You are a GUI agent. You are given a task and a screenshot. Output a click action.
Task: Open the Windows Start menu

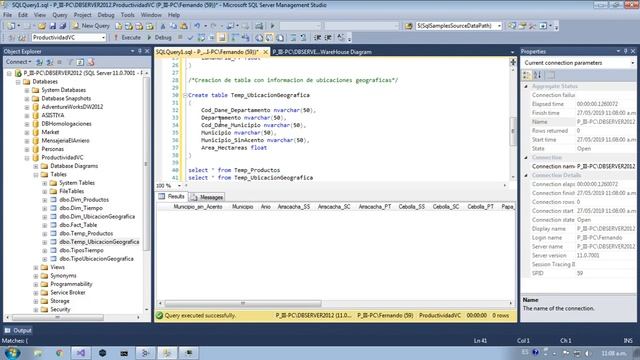pos(12,353)
